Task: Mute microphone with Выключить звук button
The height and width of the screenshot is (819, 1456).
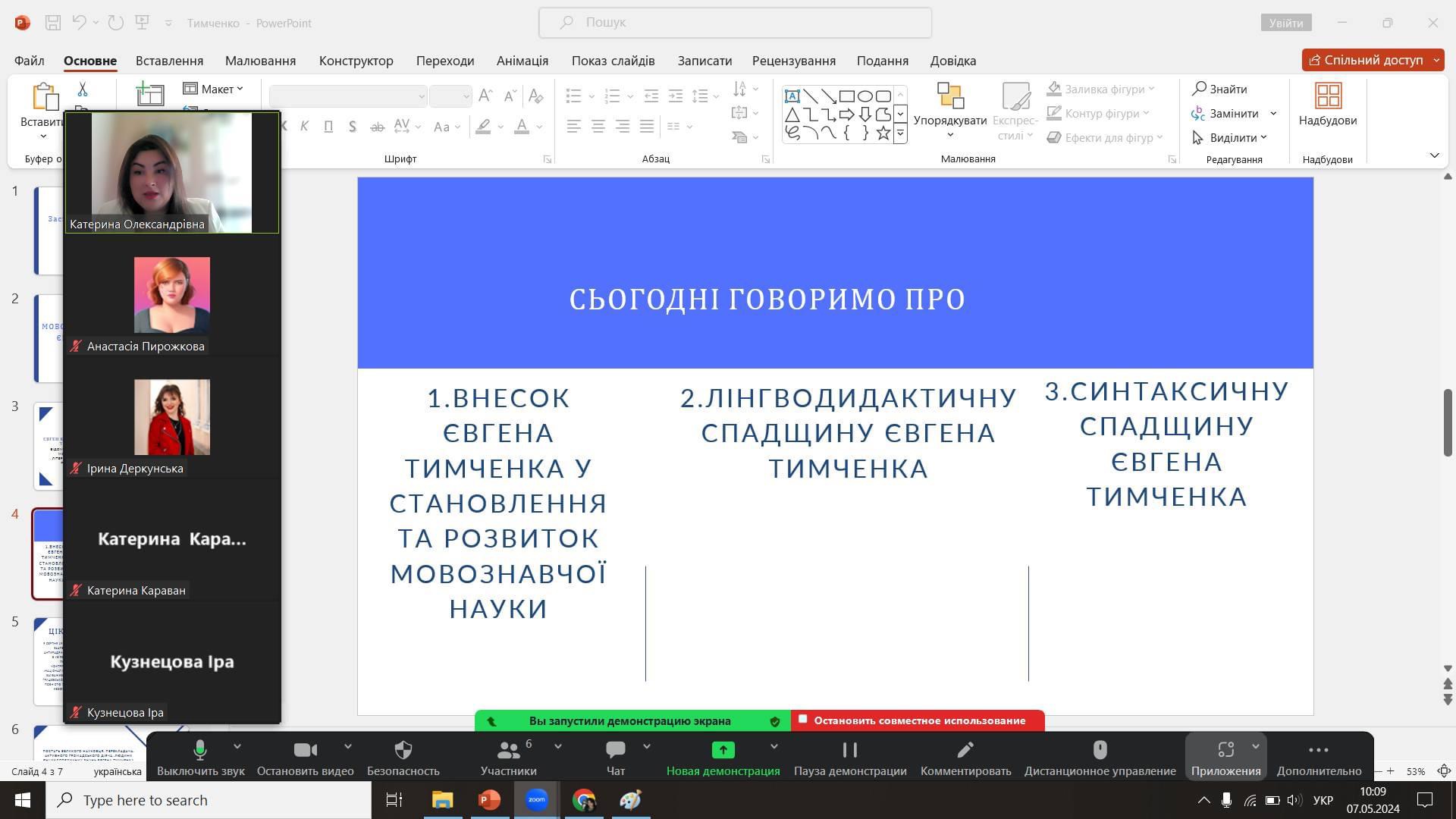Action: click(200, 758)
